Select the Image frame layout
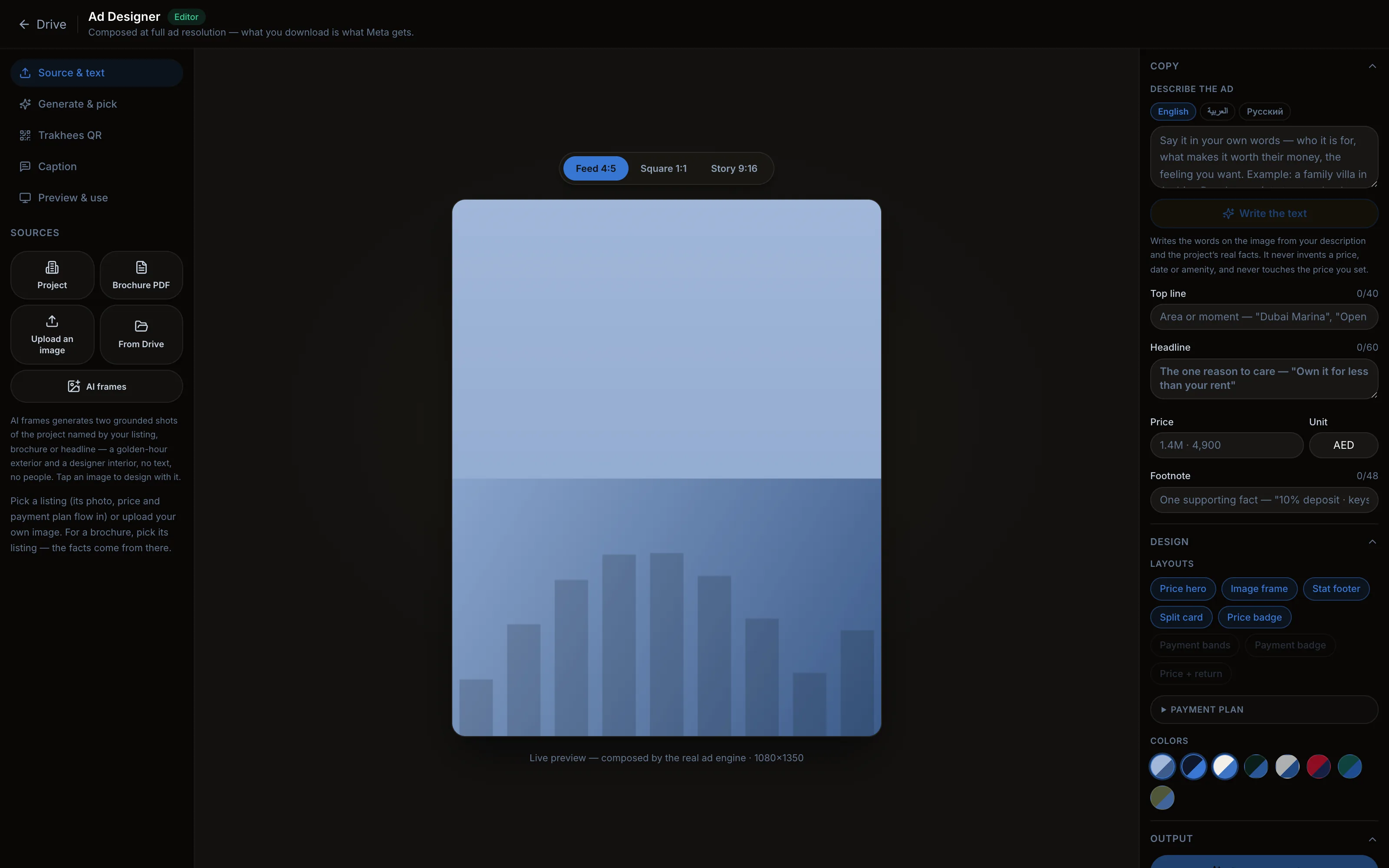Image resolution: width=1389 pixels, height=868 pixels. pyautogui.click(x=1259, y=589)
